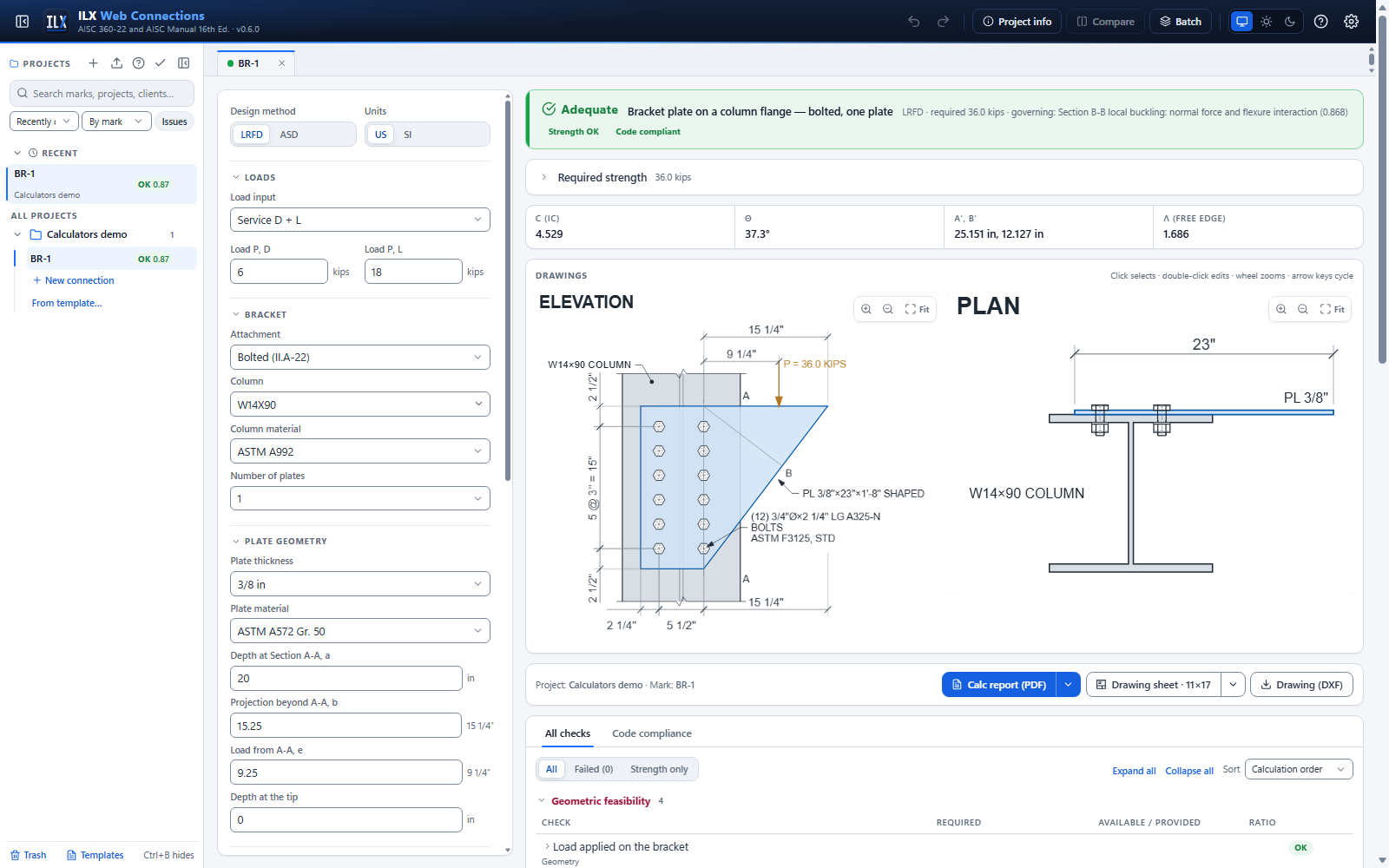Image resolution: width=1389 pixels, height=868 pixels.
Task: Switch to All checks tab
Action: pyautogui.click(x=568, y=733)
